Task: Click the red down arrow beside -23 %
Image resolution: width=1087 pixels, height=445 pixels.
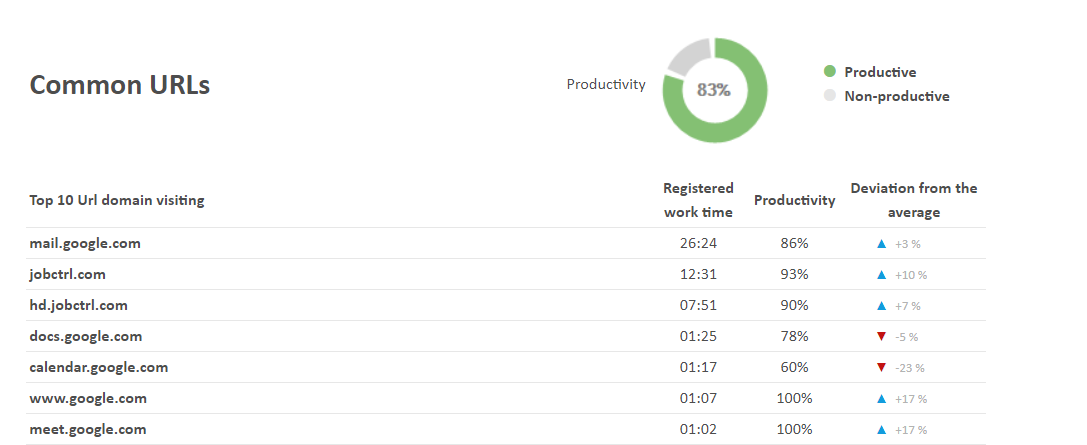Action: point(881,367)
